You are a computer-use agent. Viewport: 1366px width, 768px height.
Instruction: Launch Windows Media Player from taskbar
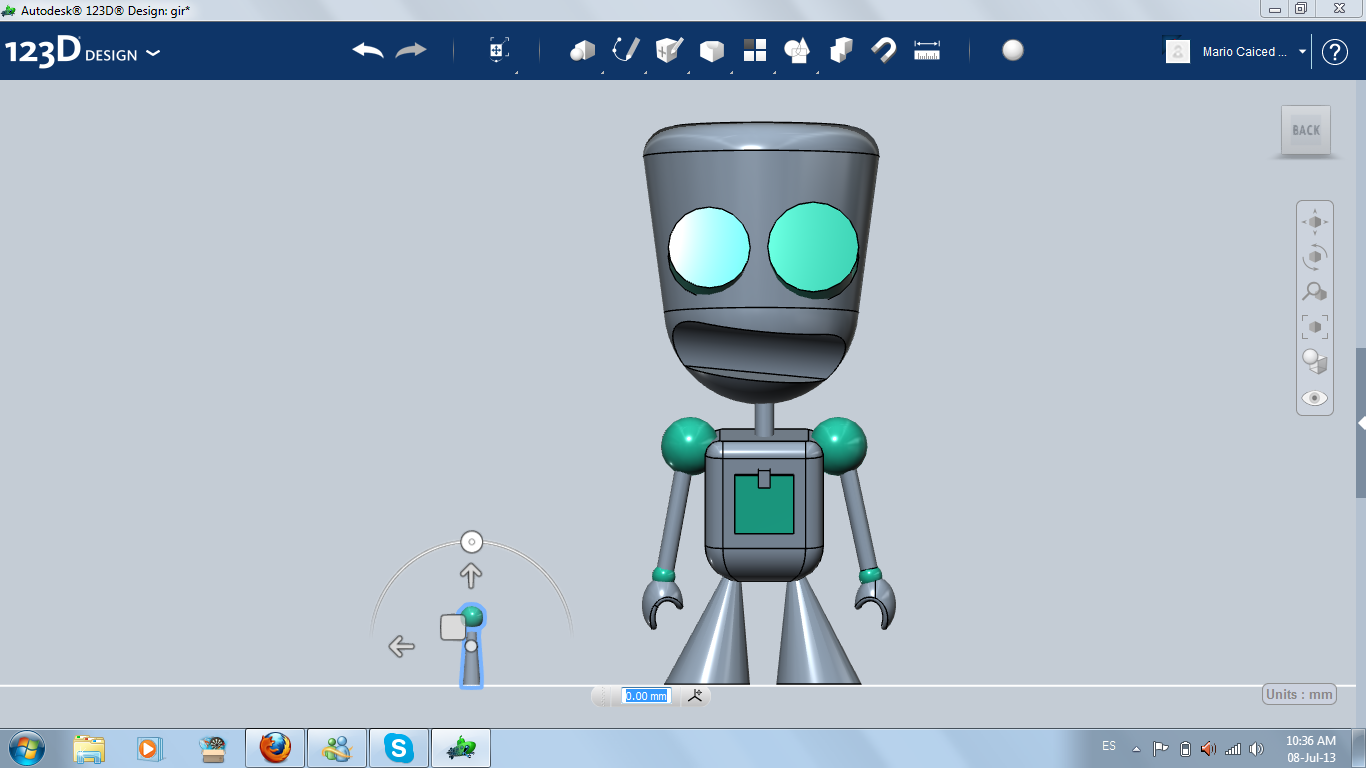[148, 747]
